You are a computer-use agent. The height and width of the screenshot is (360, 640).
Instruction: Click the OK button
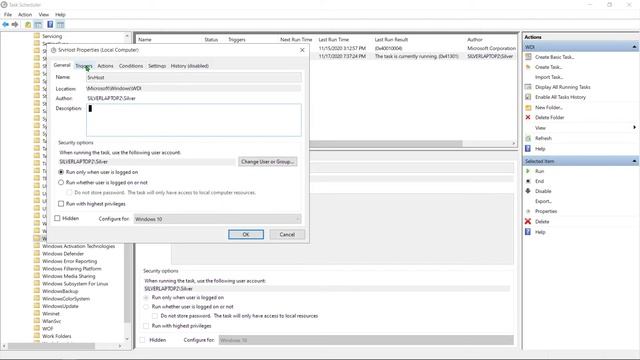(246, 234)
